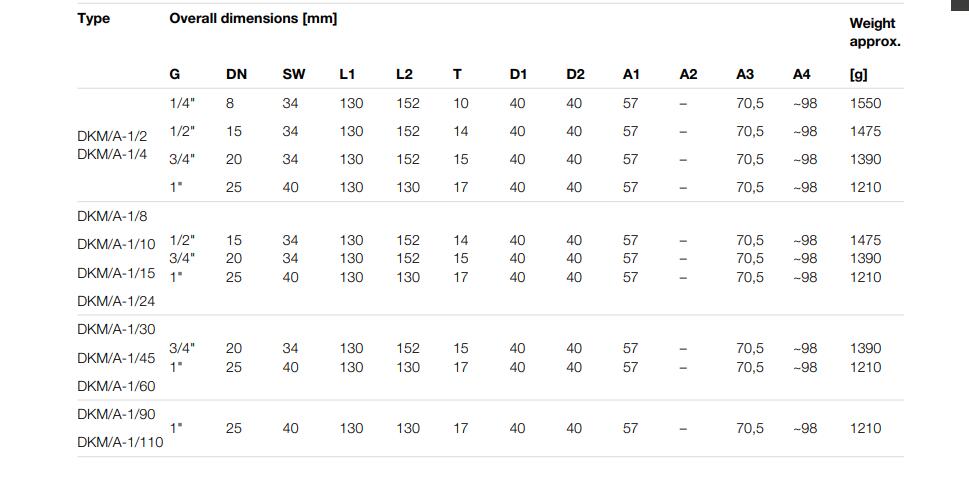Click the "Type" column header
The width and height of the screenshot is (969, 497).
(x=93, y=18)
